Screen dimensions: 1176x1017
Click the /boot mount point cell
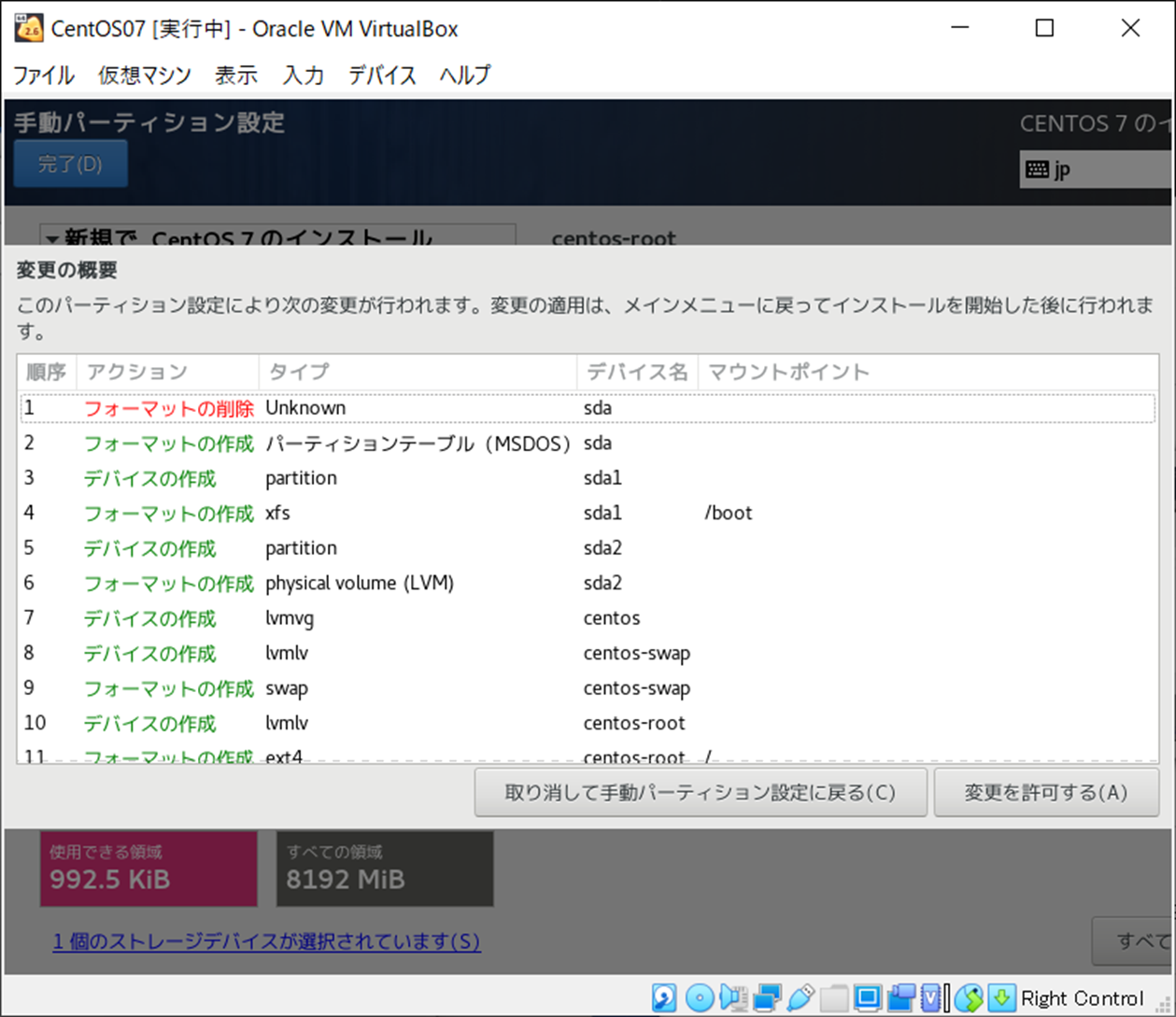(x=729, y=513)
